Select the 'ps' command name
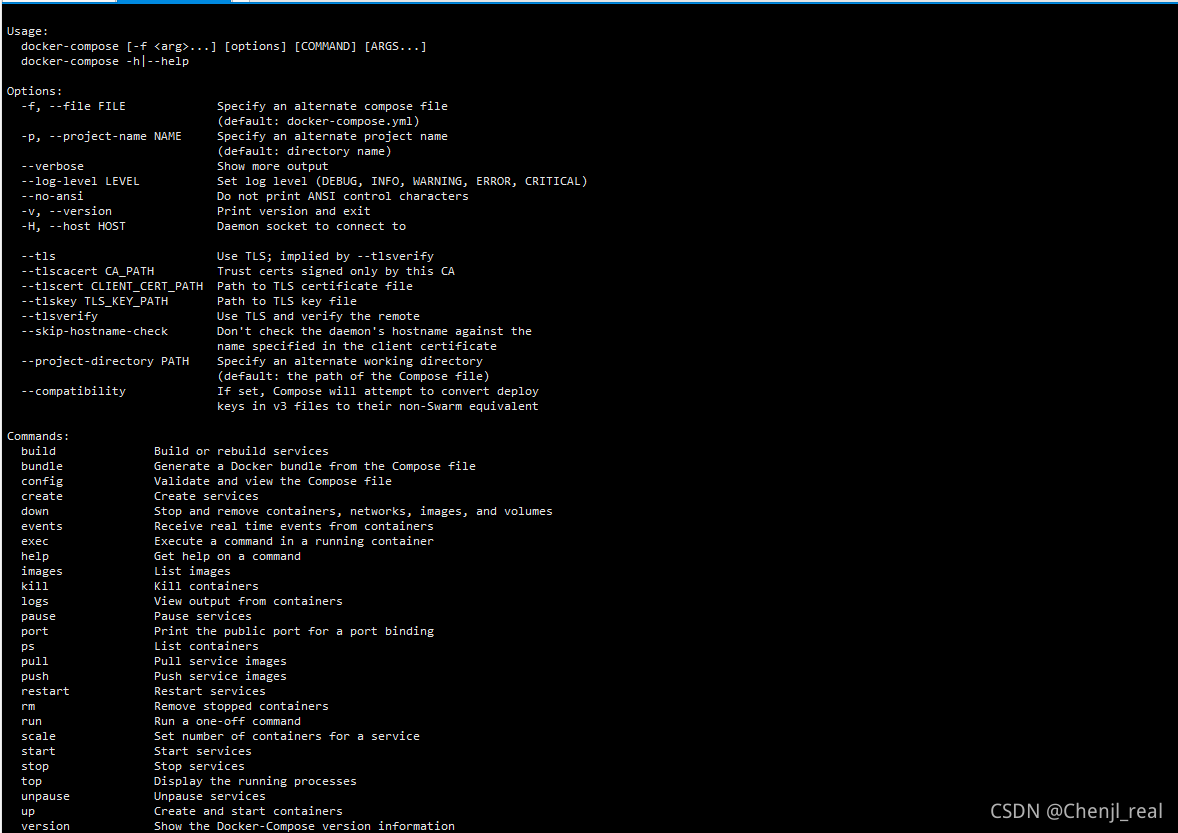This screenshot has width=1178, height=833. click(x=28, y=647)
